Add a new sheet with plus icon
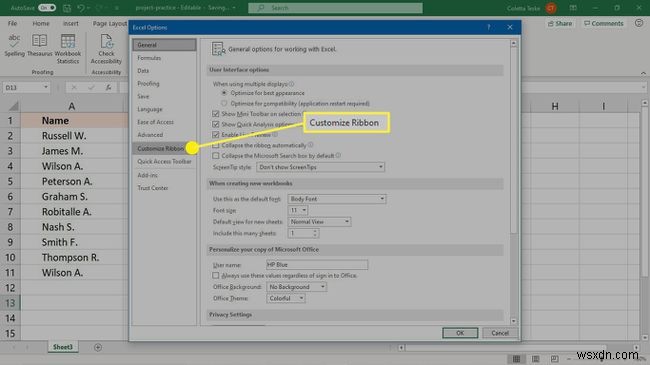The height and width of the screenshot is (365, 650). (x=98, y=347)
